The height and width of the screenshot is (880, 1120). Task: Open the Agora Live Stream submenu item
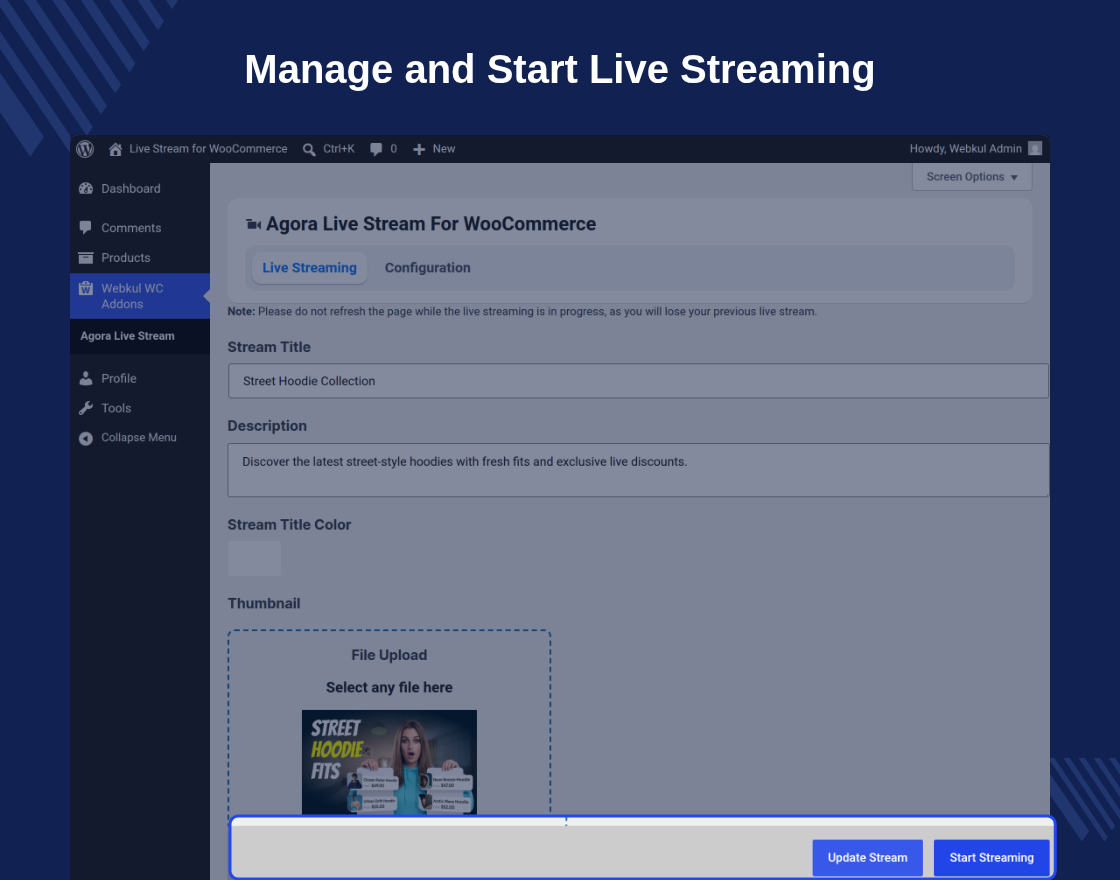127,336
